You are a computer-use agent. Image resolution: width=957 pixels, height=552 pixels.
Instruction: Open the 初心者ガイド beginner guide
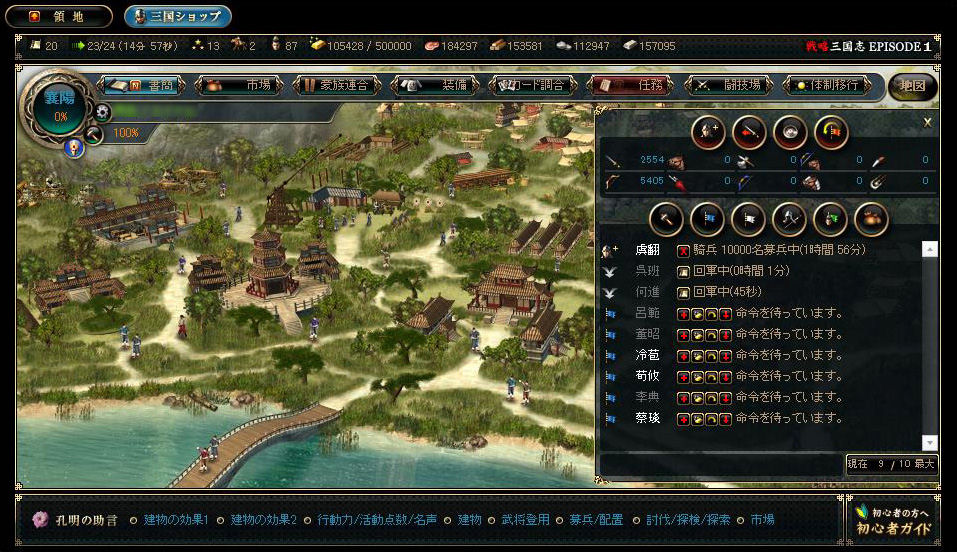(x=893, y=519)
